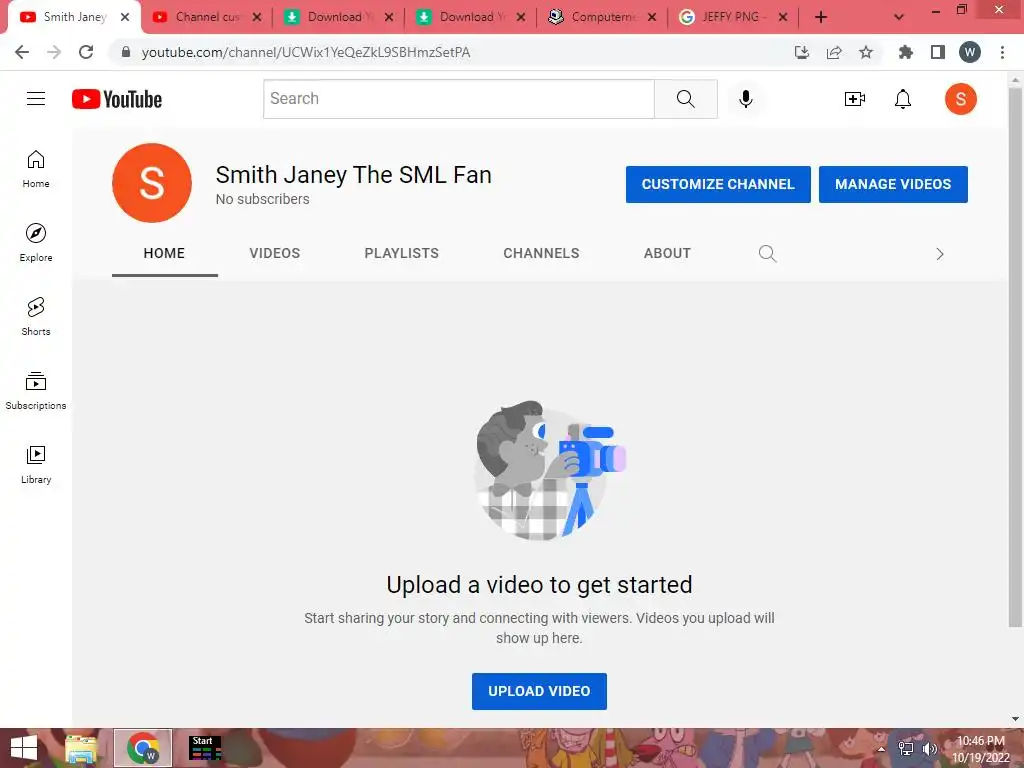1024x768 pixels.
Task: Click the YouTube logo
Action: coord(117,99)
